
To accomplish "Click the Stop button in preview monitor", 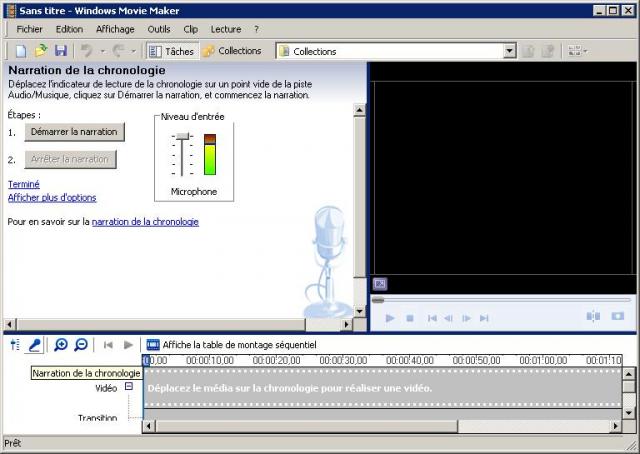I will pos(410,318).
